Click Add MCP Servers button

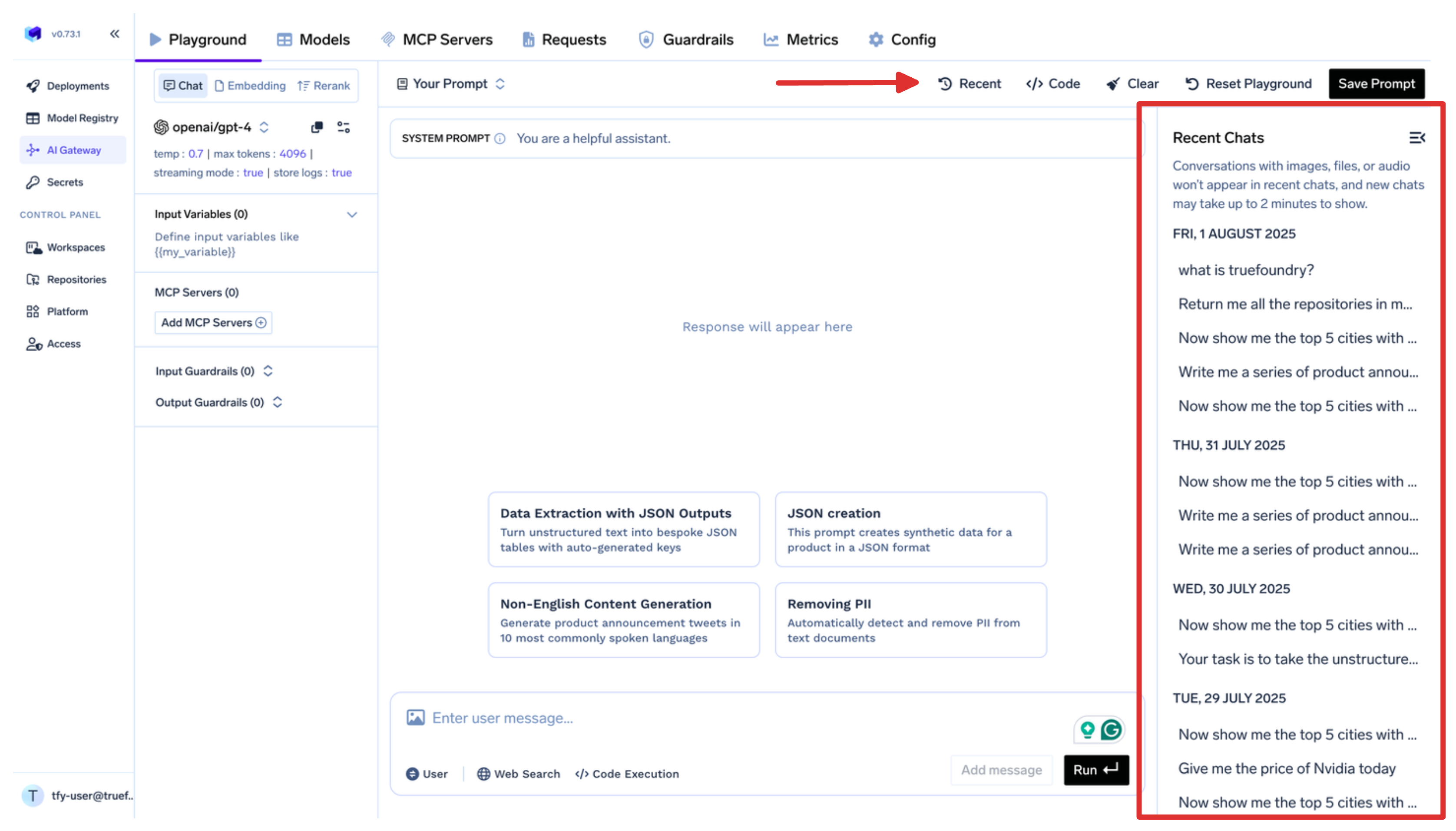click(x=213, y=322)
